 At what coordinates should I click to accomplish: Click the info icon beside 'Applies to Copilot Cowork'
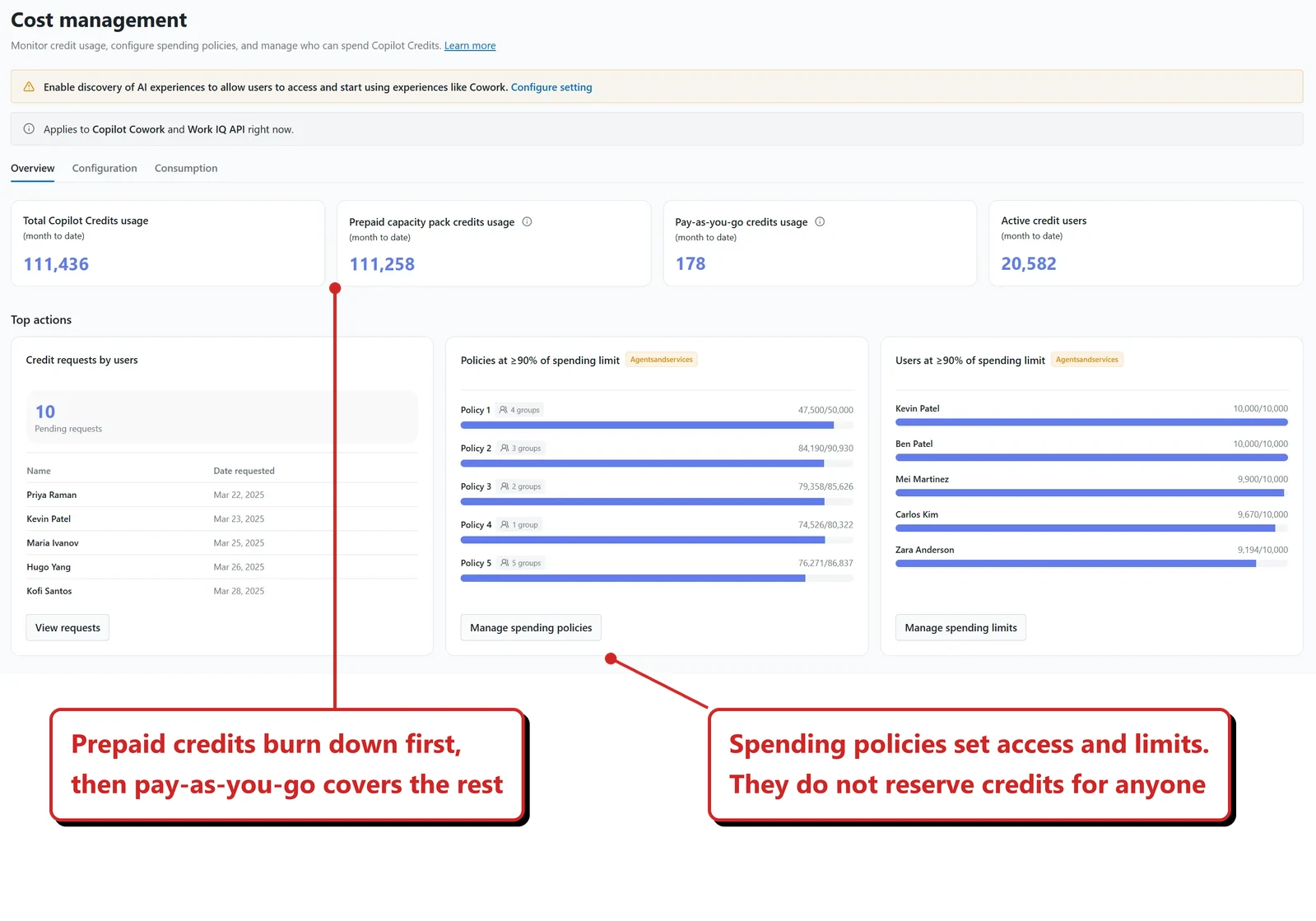[29, 128]
